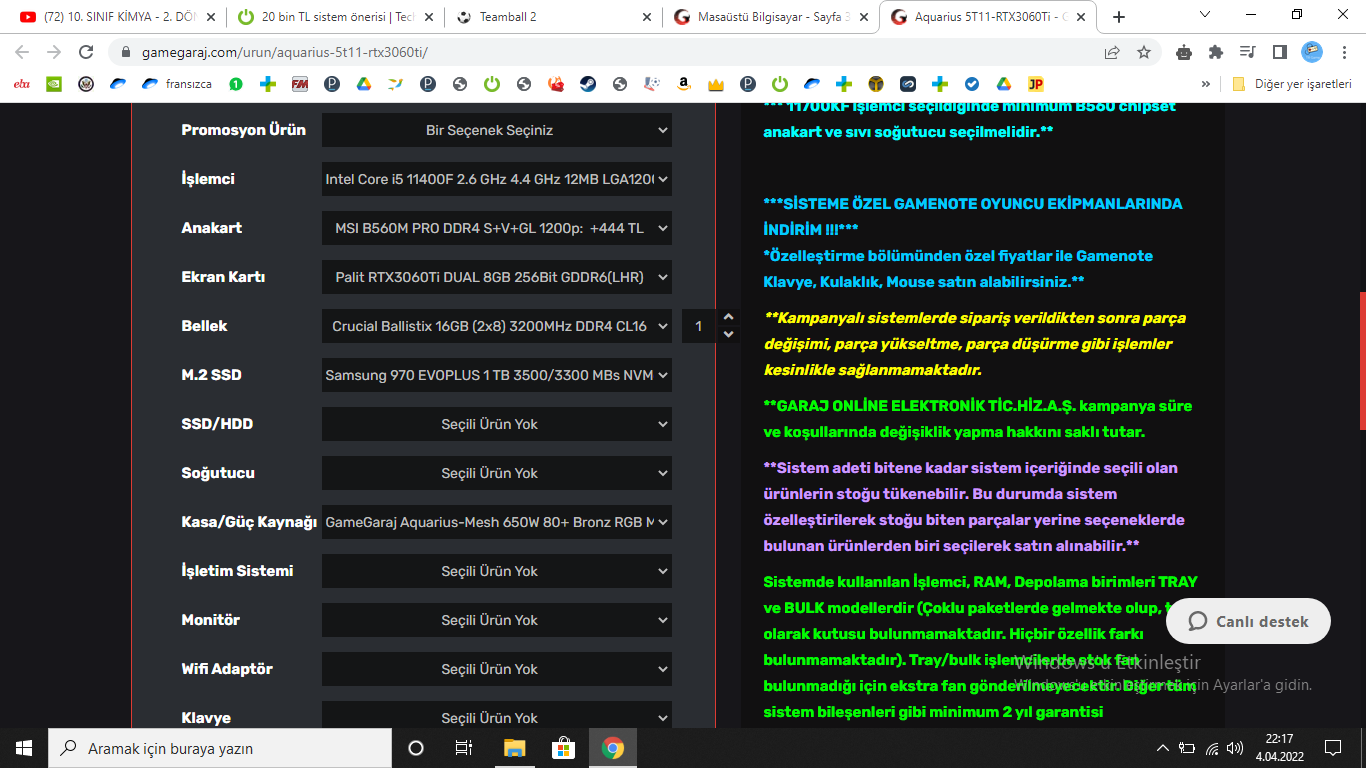Screen dimensions: 1366x768
Task: Close the Masaüstü Bilgisayar tab
Action: pyautogui.click(x=865, y=17)
